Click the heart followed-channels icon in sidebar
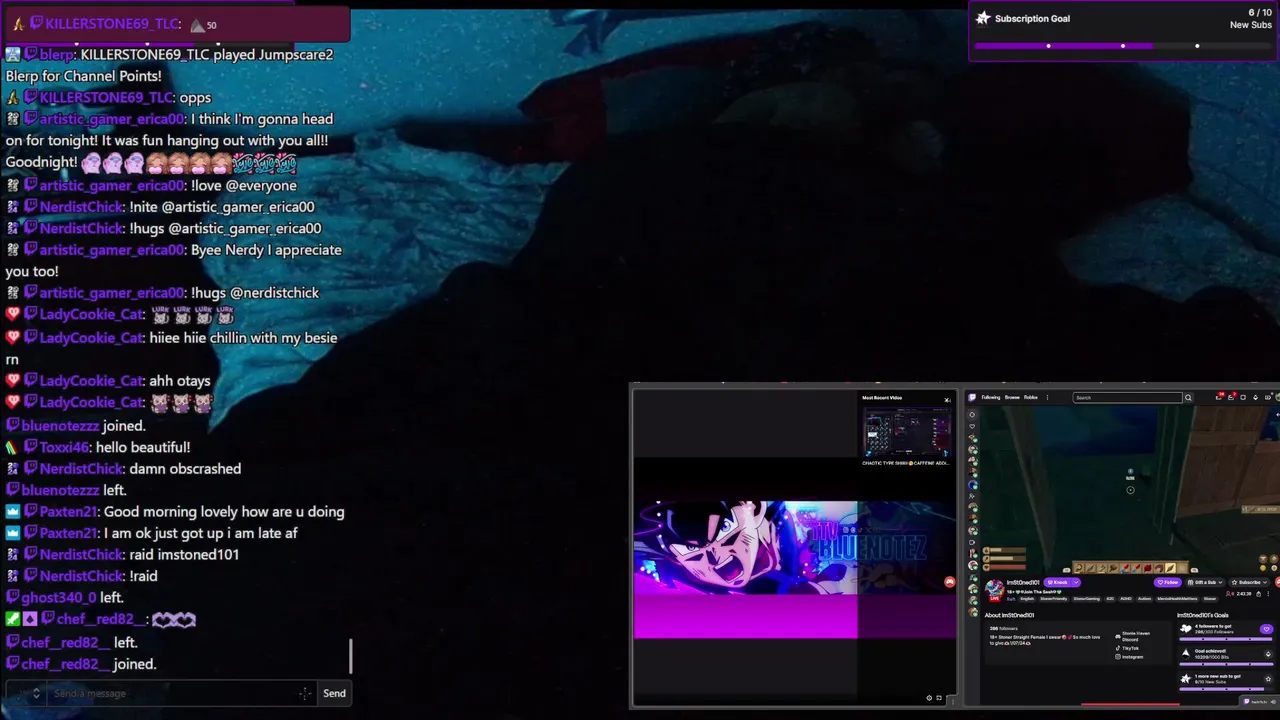Viewport: 1280px width, 720px height. click(972, 426)
